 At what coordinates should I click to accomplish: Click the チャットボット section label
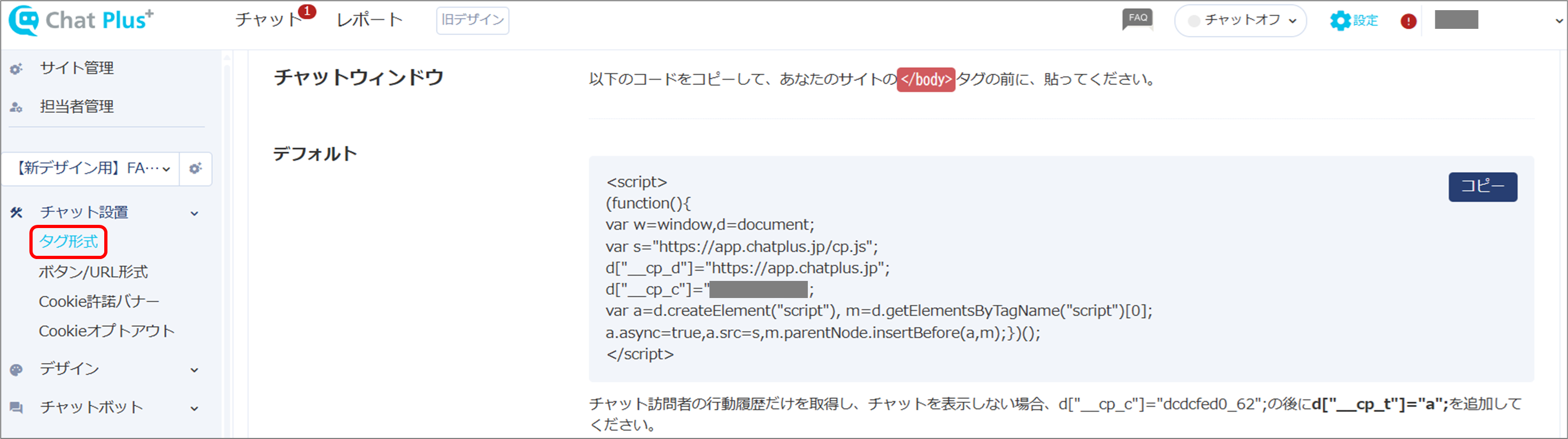pyautogui.click(x=91, y=407)
